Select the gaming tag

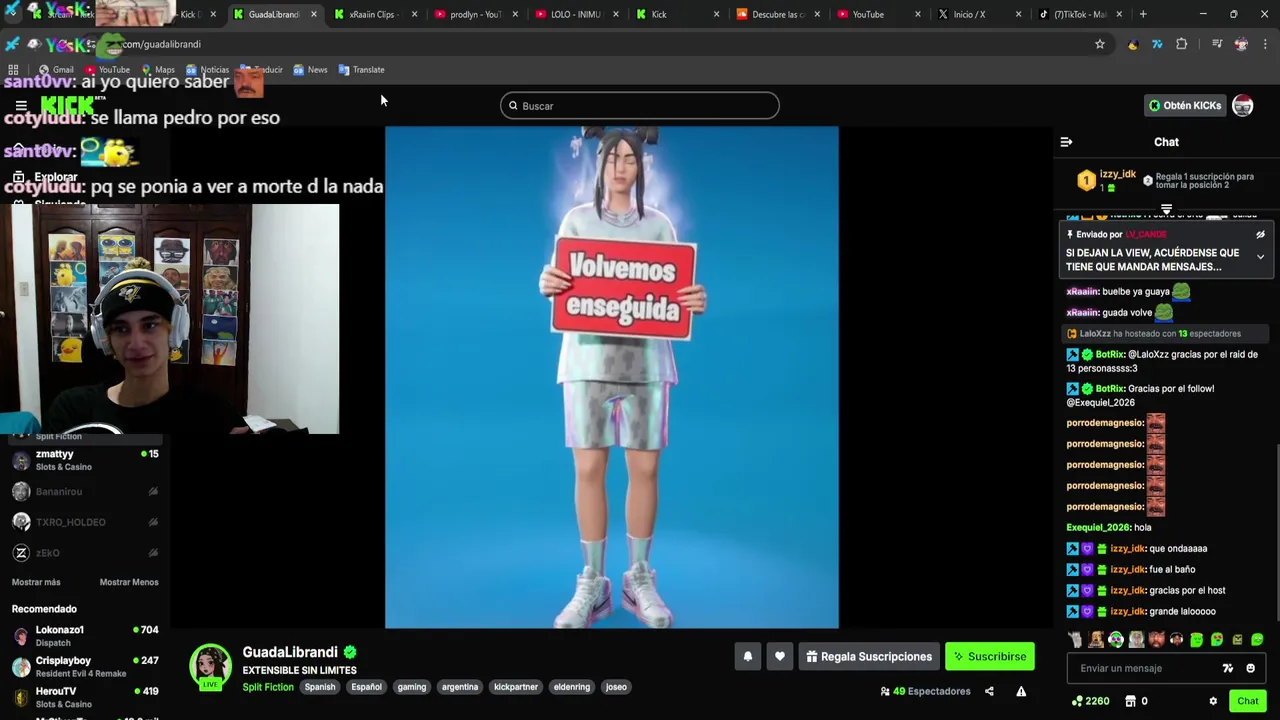click(x=412, y=687)
